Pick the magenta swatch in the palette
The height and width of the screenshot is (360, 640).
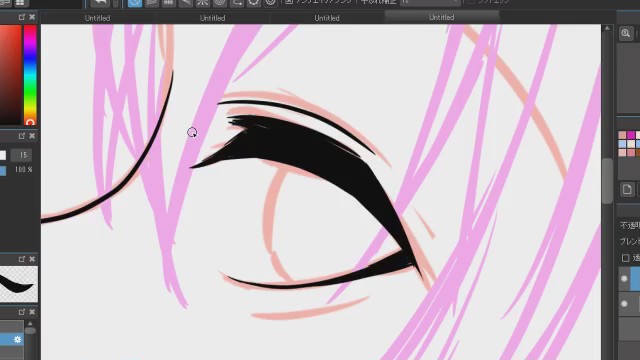(x=631, y=135)
